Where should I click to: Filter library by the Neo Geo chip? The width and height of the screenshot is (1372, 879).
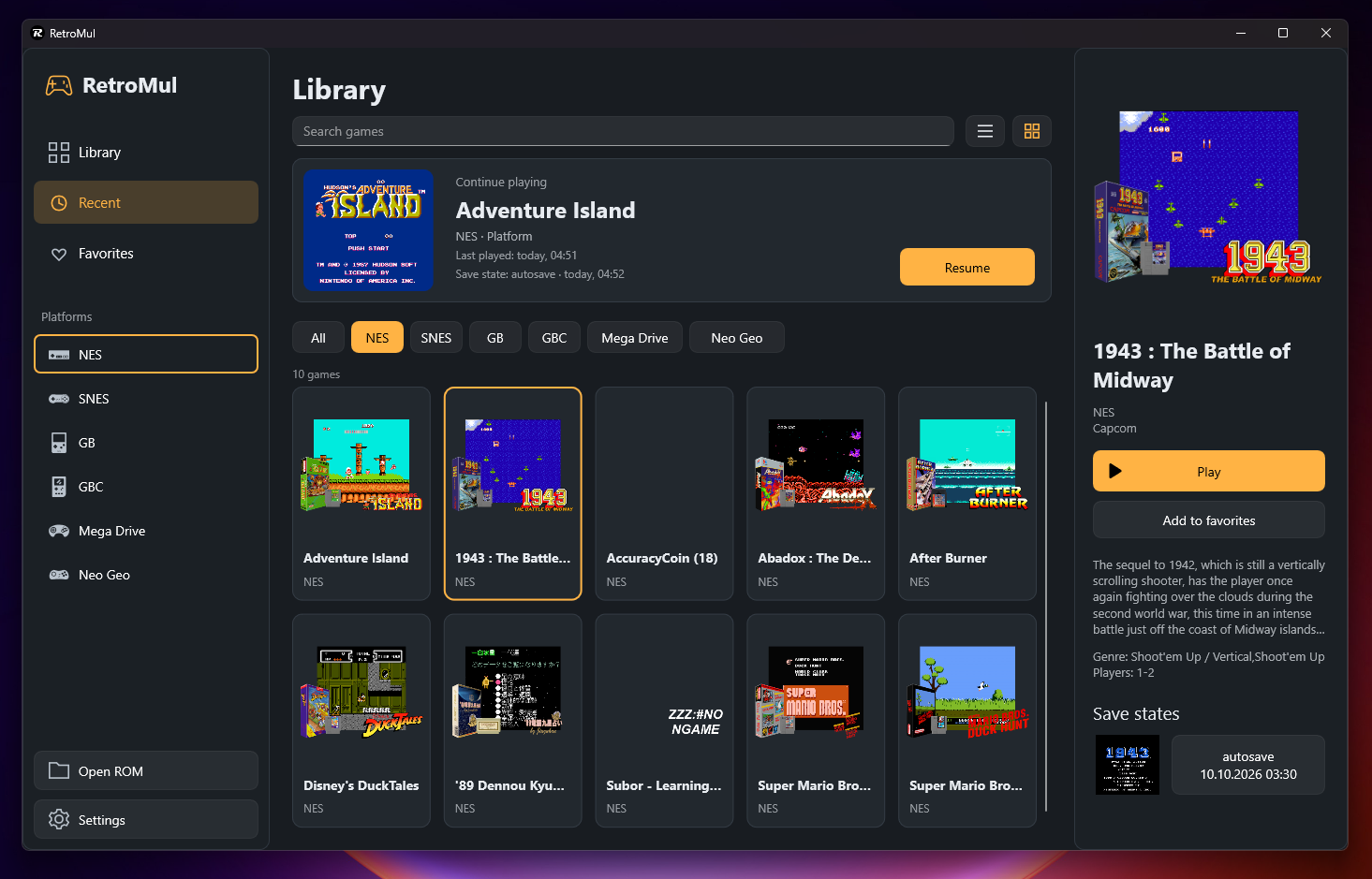tap(737, 338)
